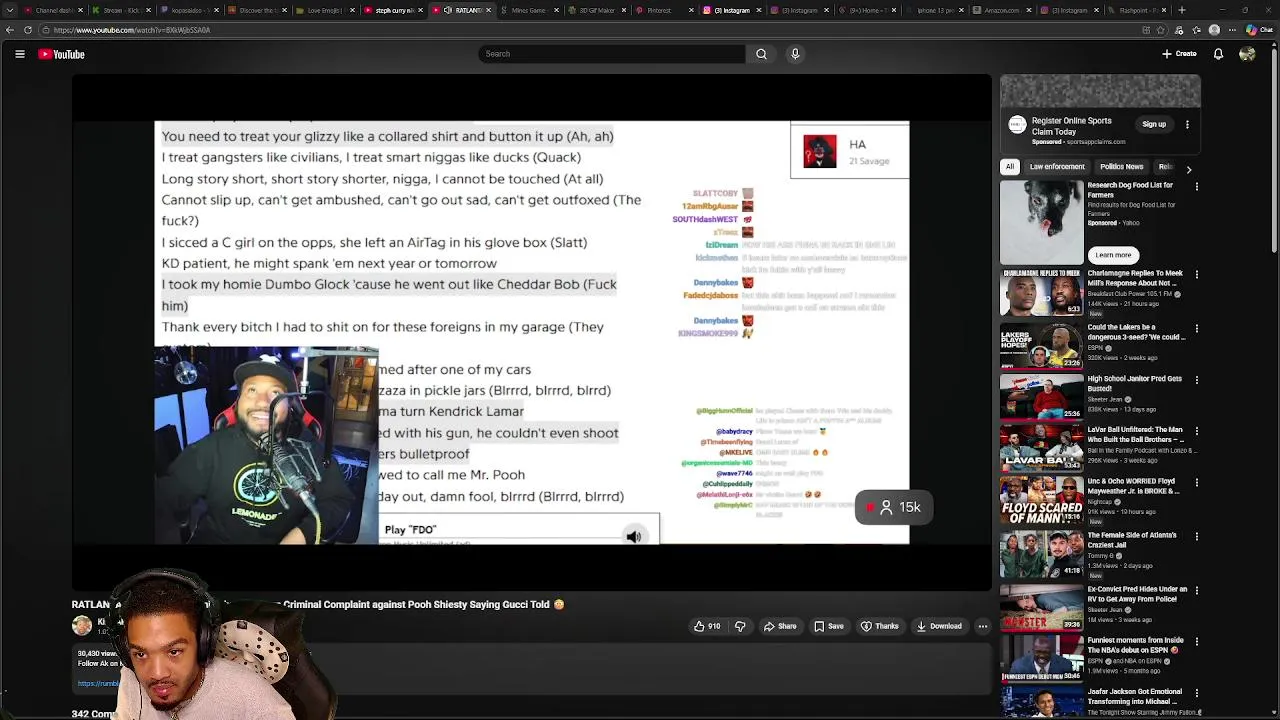Open the notifications bell
The image size is (1280, 720).
[1218, 54]
